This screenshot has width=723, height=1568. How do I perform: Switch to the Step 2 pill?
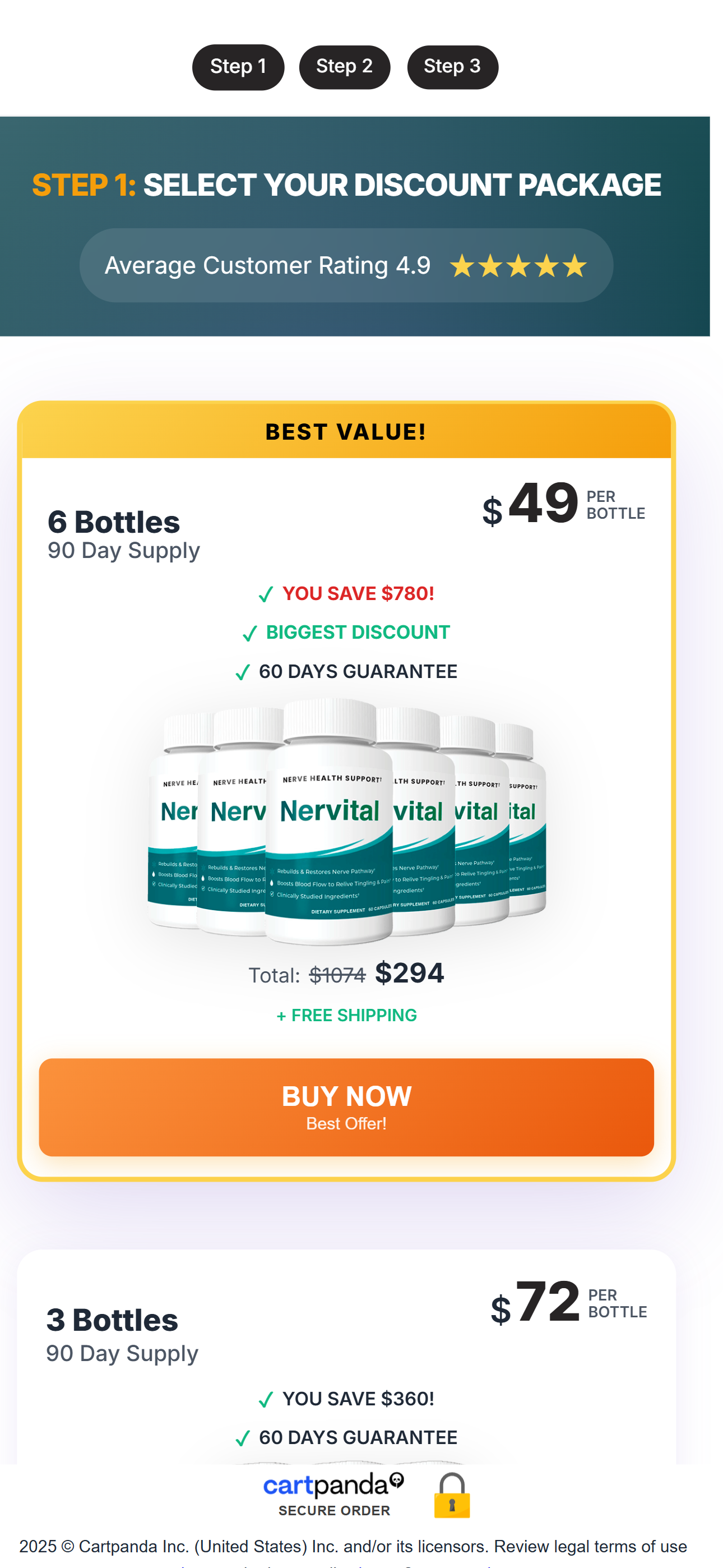pos(345,67)
